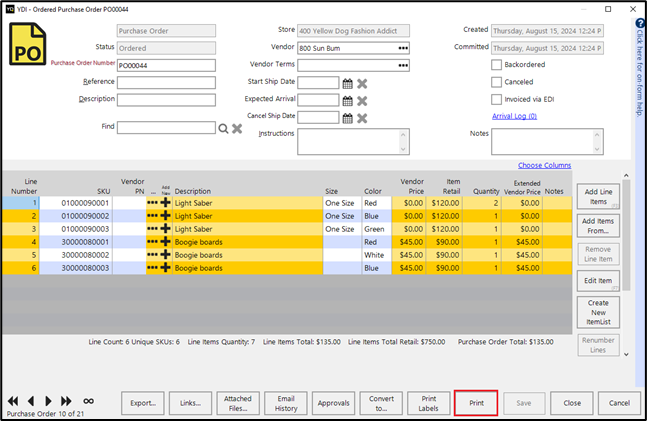Click Add Line Items button
The image size is (647, 421).
pyautogui.click(x=598, y=196)
